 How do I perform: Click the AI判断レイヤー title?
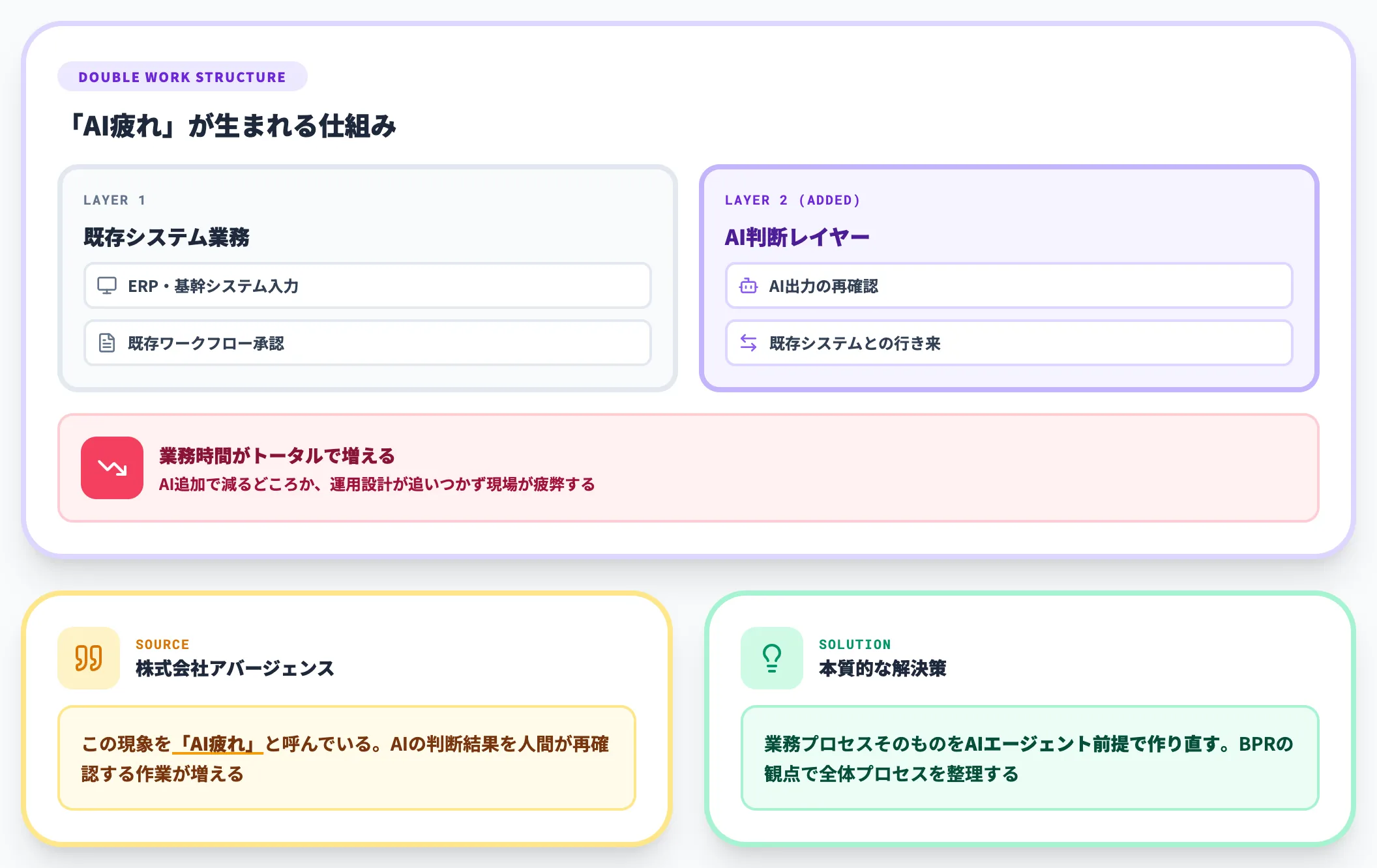click(x=797, y=237)
